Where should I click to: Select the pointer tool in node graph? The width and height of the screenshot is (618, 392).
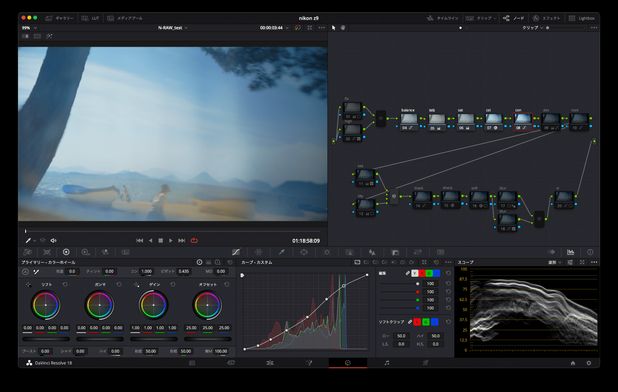[334, 28]
